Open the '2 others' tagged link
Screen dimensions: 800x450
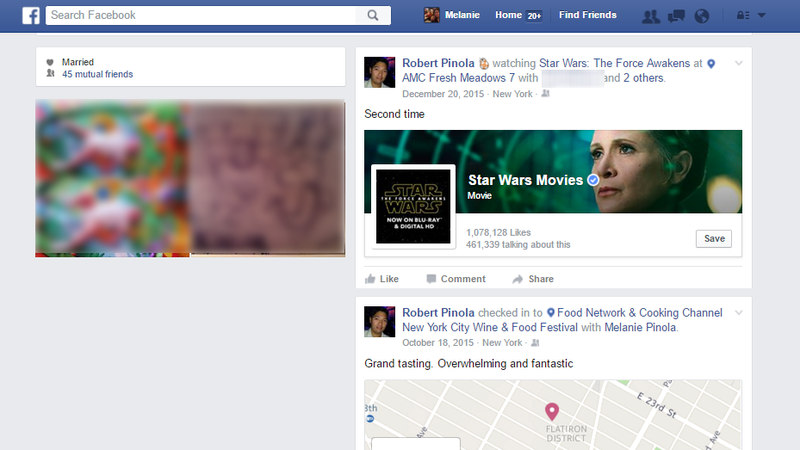point(643,78)
